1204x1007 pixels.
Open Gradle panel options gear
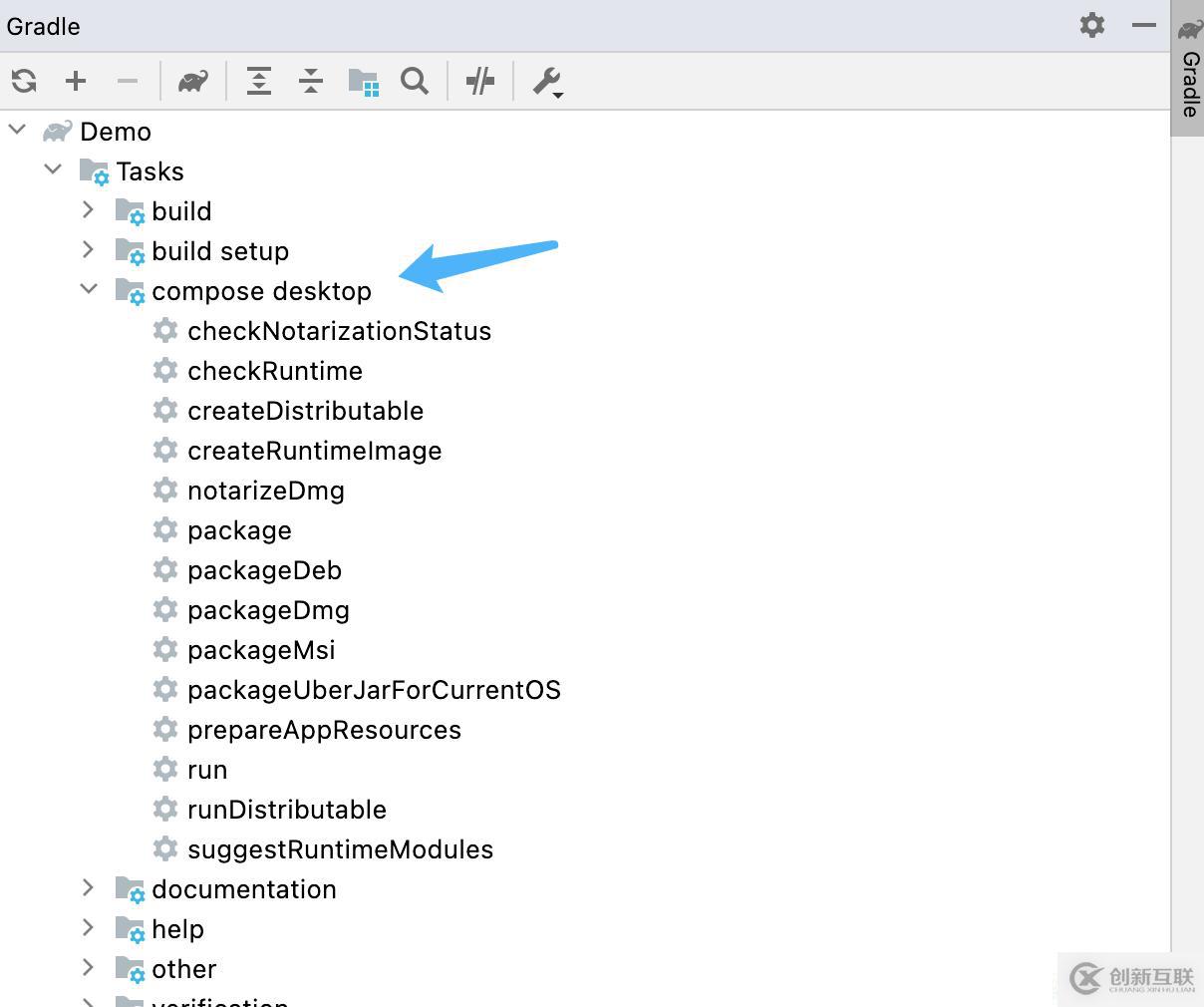click(1092, 25)
